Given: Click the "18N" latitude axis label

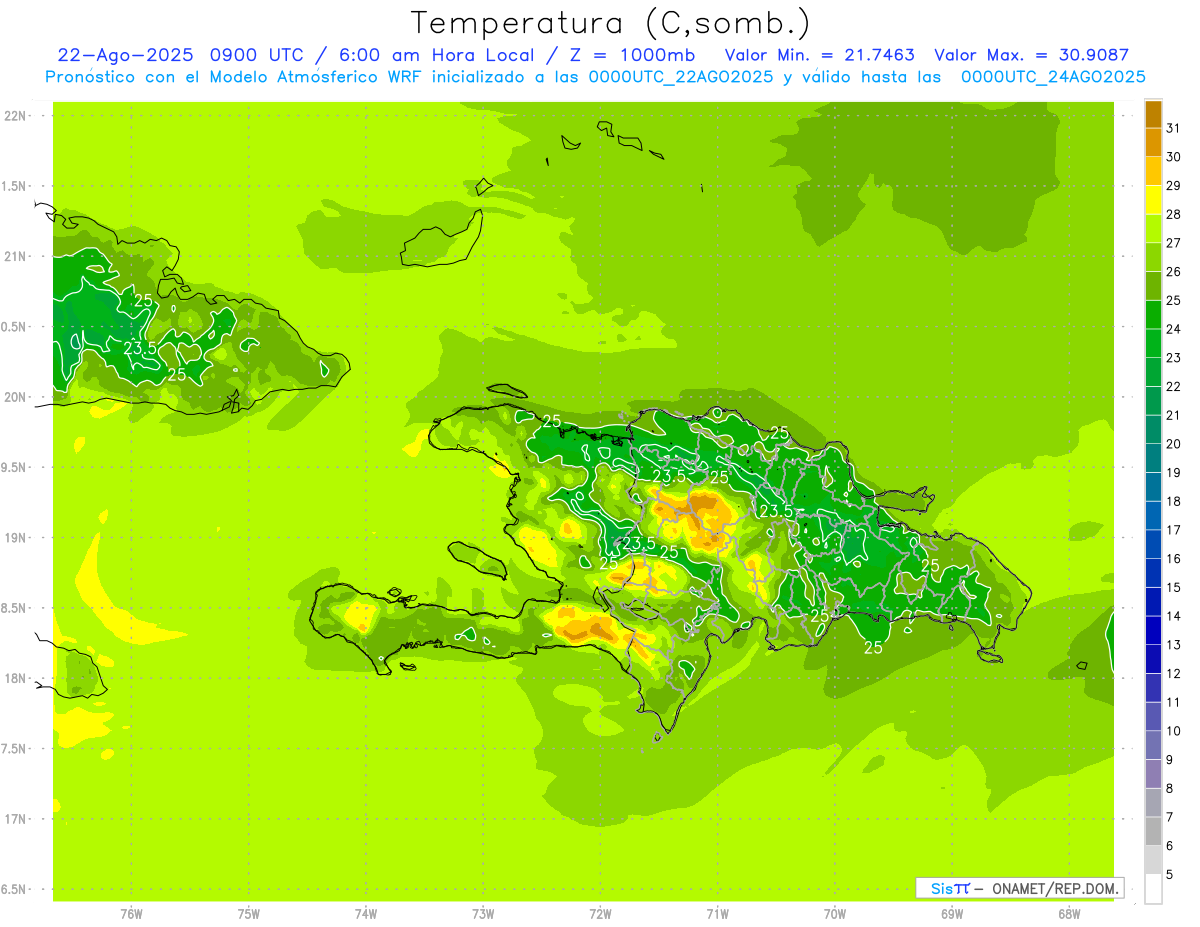Looking at the screenshot, I should coord(14,678).
